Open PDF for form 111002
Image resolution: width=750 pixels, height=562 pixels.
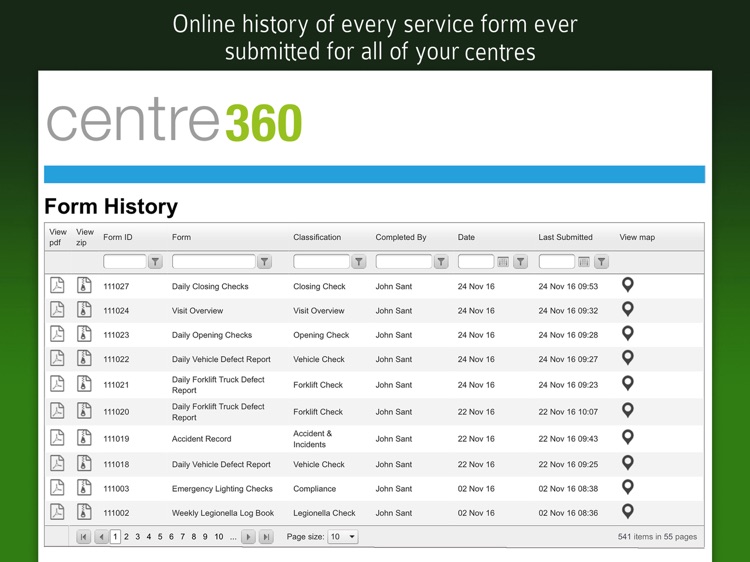[x=57, y=512]
